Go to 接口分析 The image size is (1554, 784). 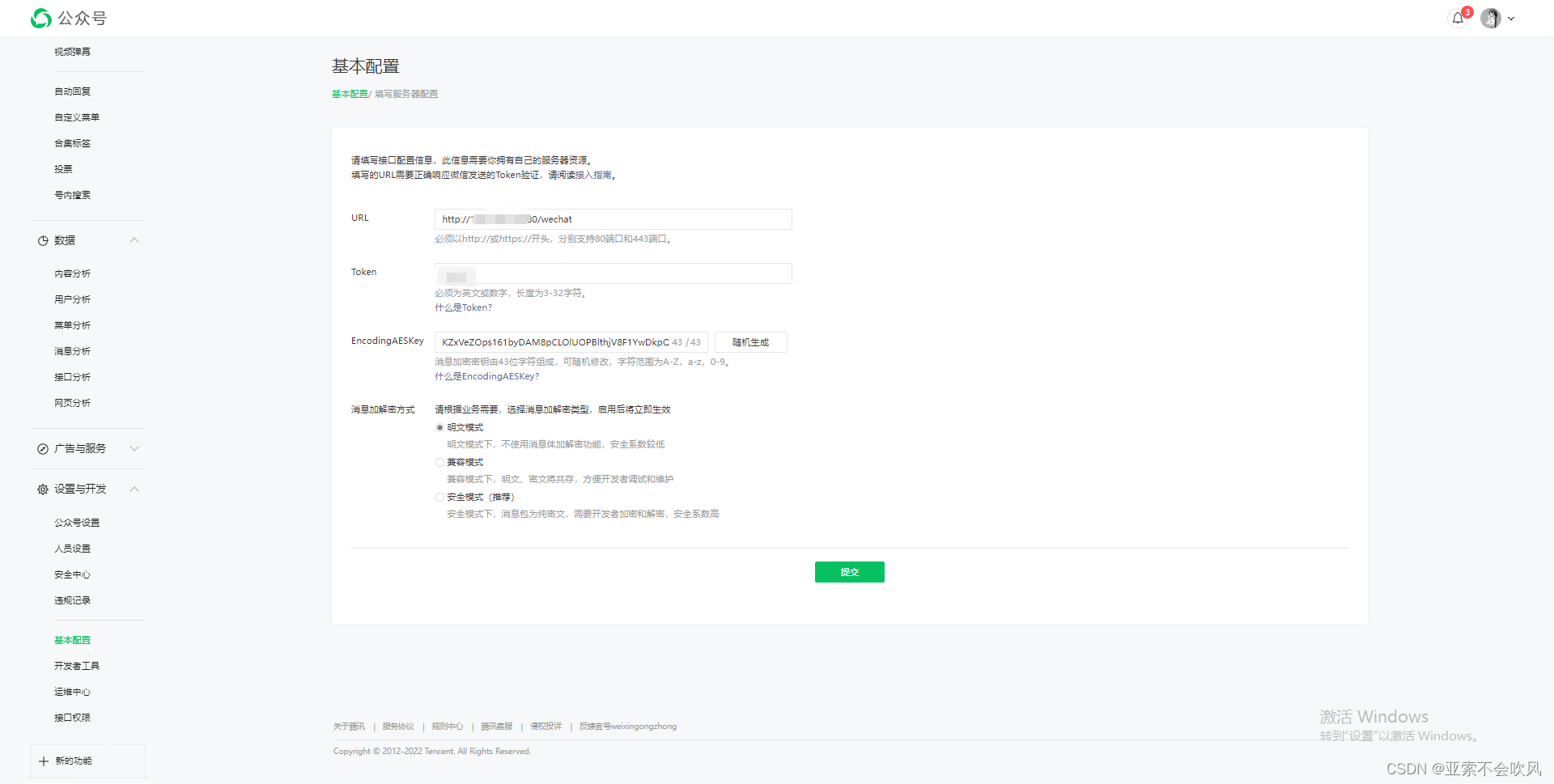(72, 377)
